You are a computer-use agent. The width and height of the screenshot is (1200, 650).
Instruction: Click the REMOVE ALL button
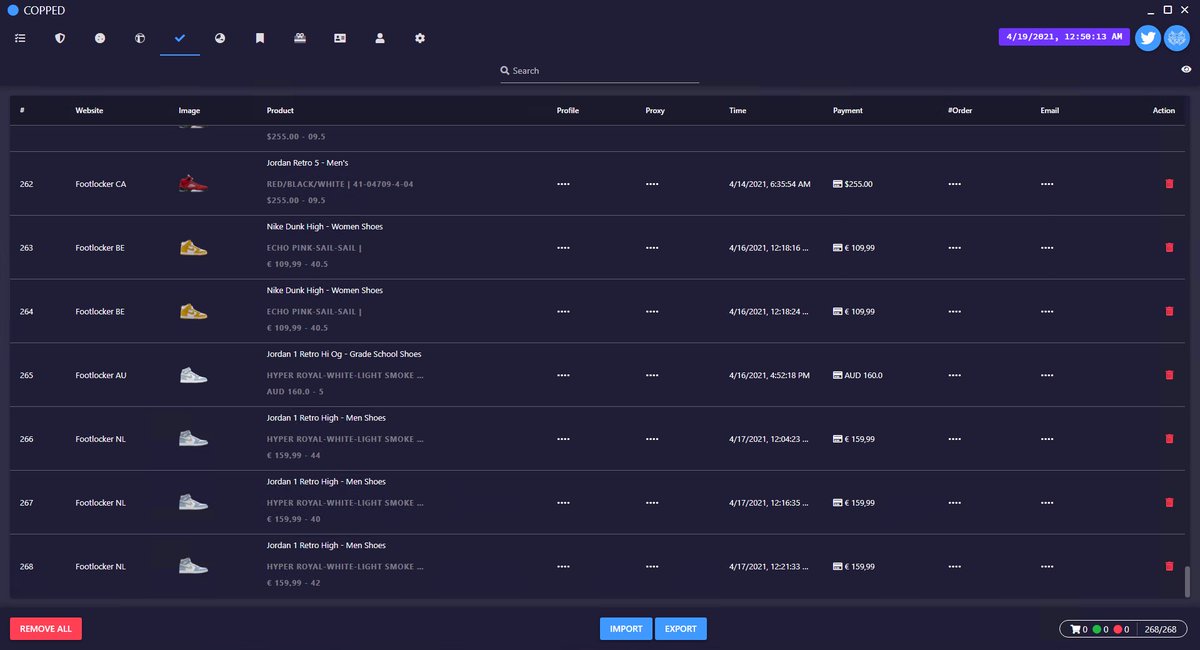click(46, 629)
